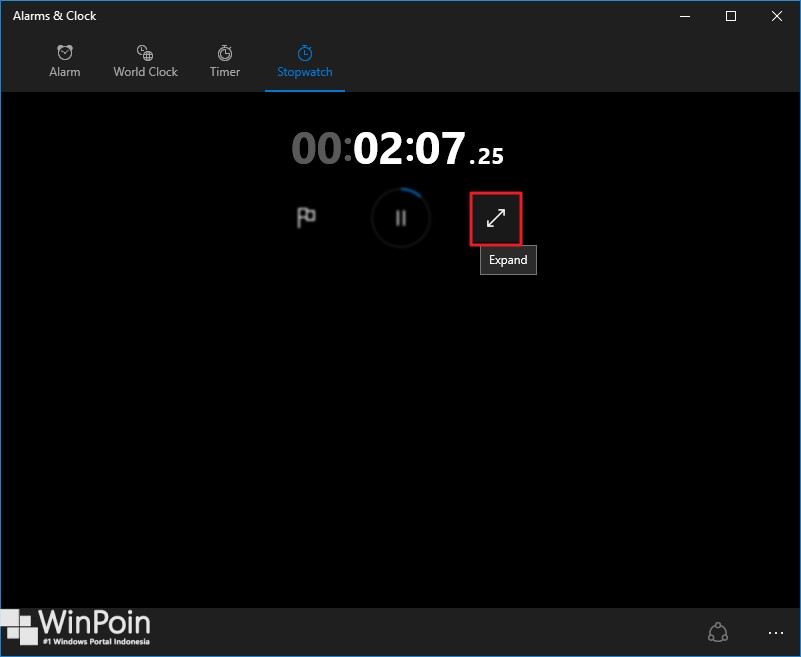This screenshot has width=801, height=657.
Task: Record a lap with the flag icon
Action: click(307, 218)
